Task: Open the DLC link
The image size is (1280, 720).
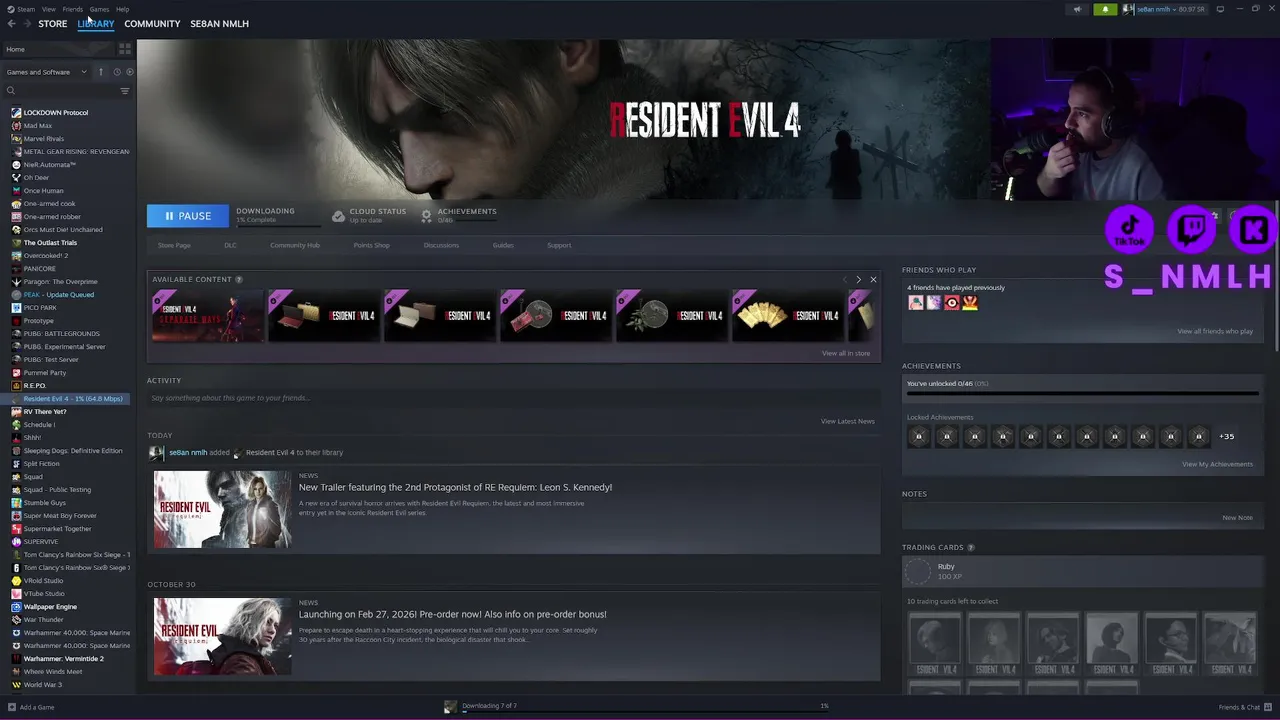Action: 230,245
